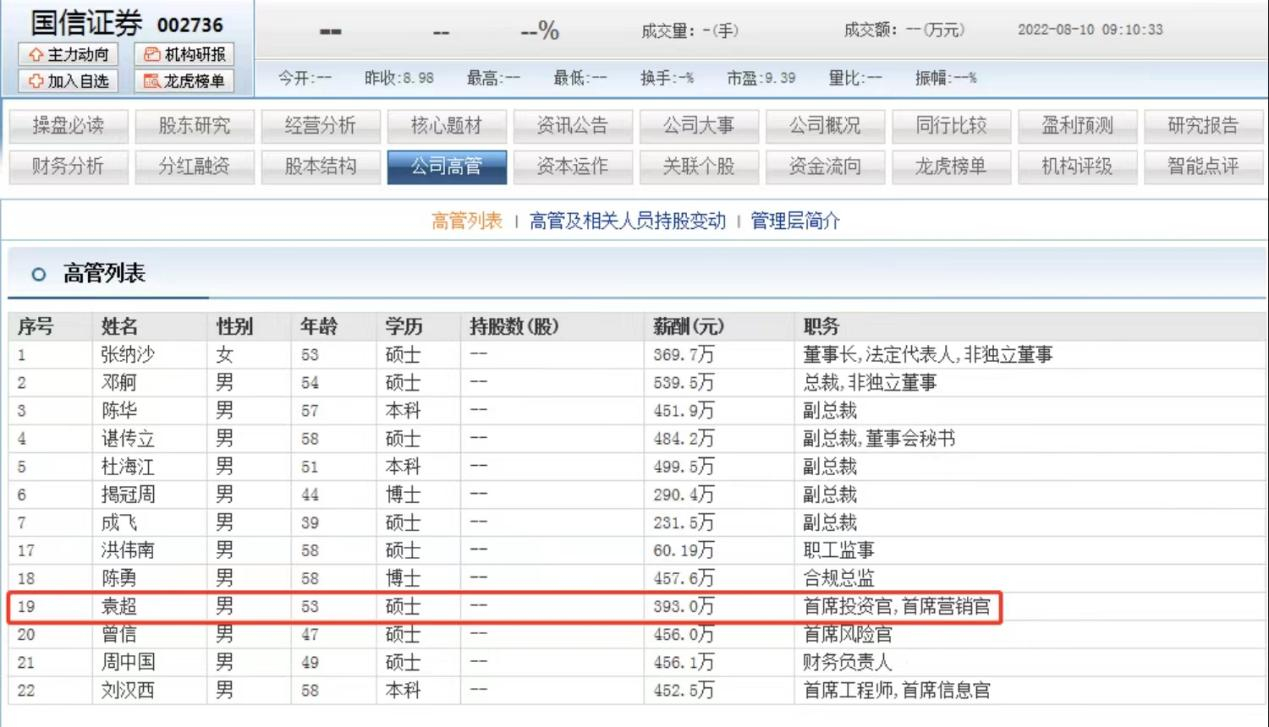The height and width of the screenshot is (727, 1269).
Task: Open 经营分析 tab
Action: coord(320,126)
